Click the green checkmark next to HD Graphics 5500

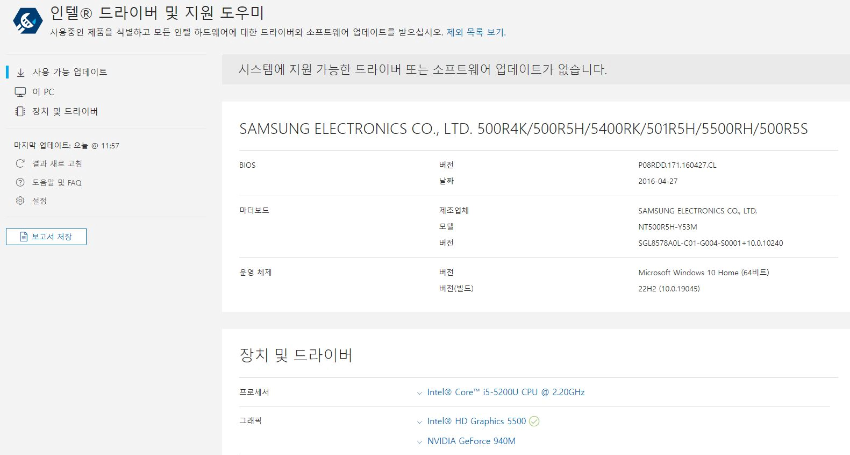click(534, 421)
